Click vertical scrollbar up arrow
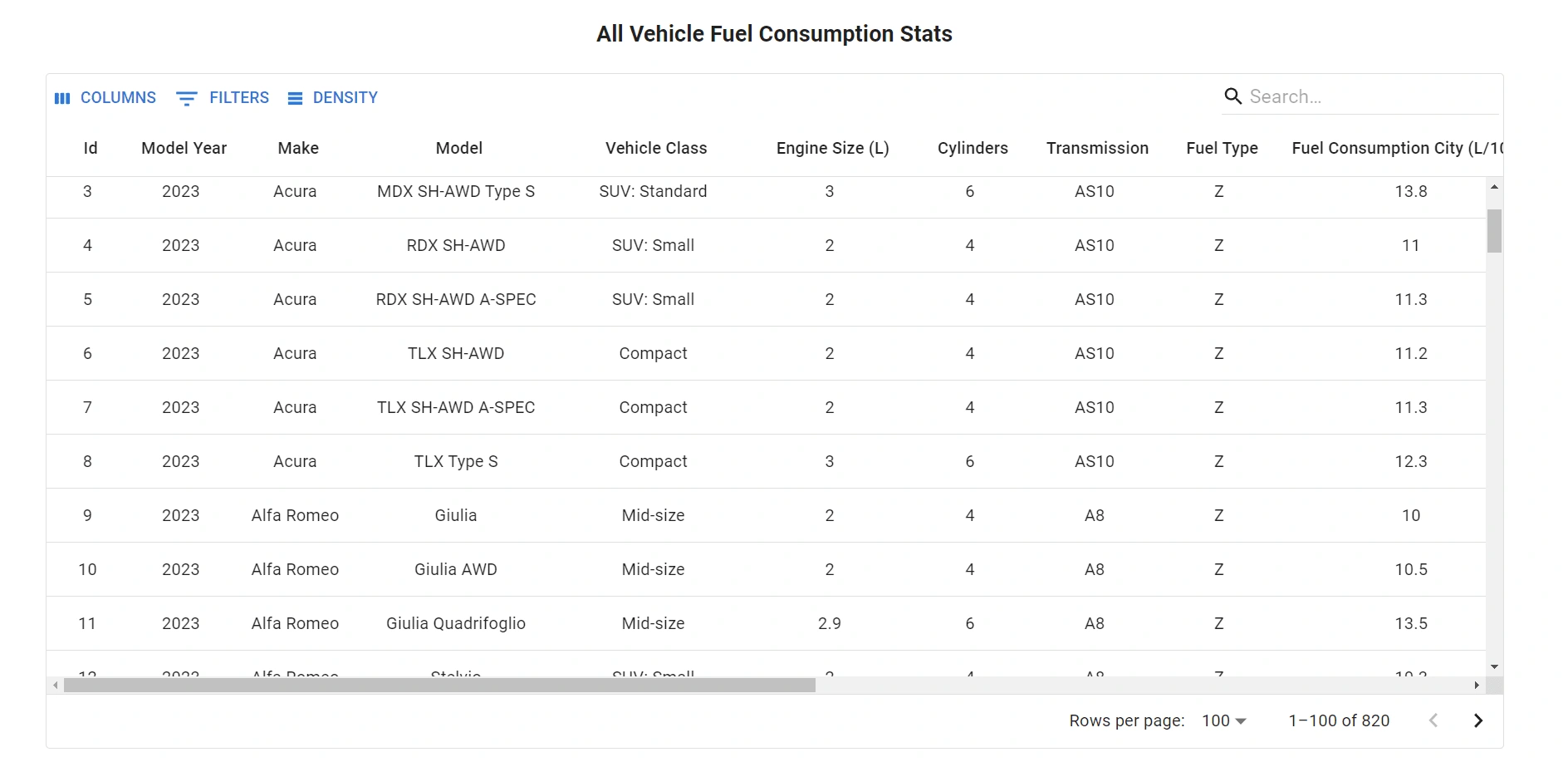Image resolution: width=1568 pixels, height=762 pixels. click(1494, 187)
